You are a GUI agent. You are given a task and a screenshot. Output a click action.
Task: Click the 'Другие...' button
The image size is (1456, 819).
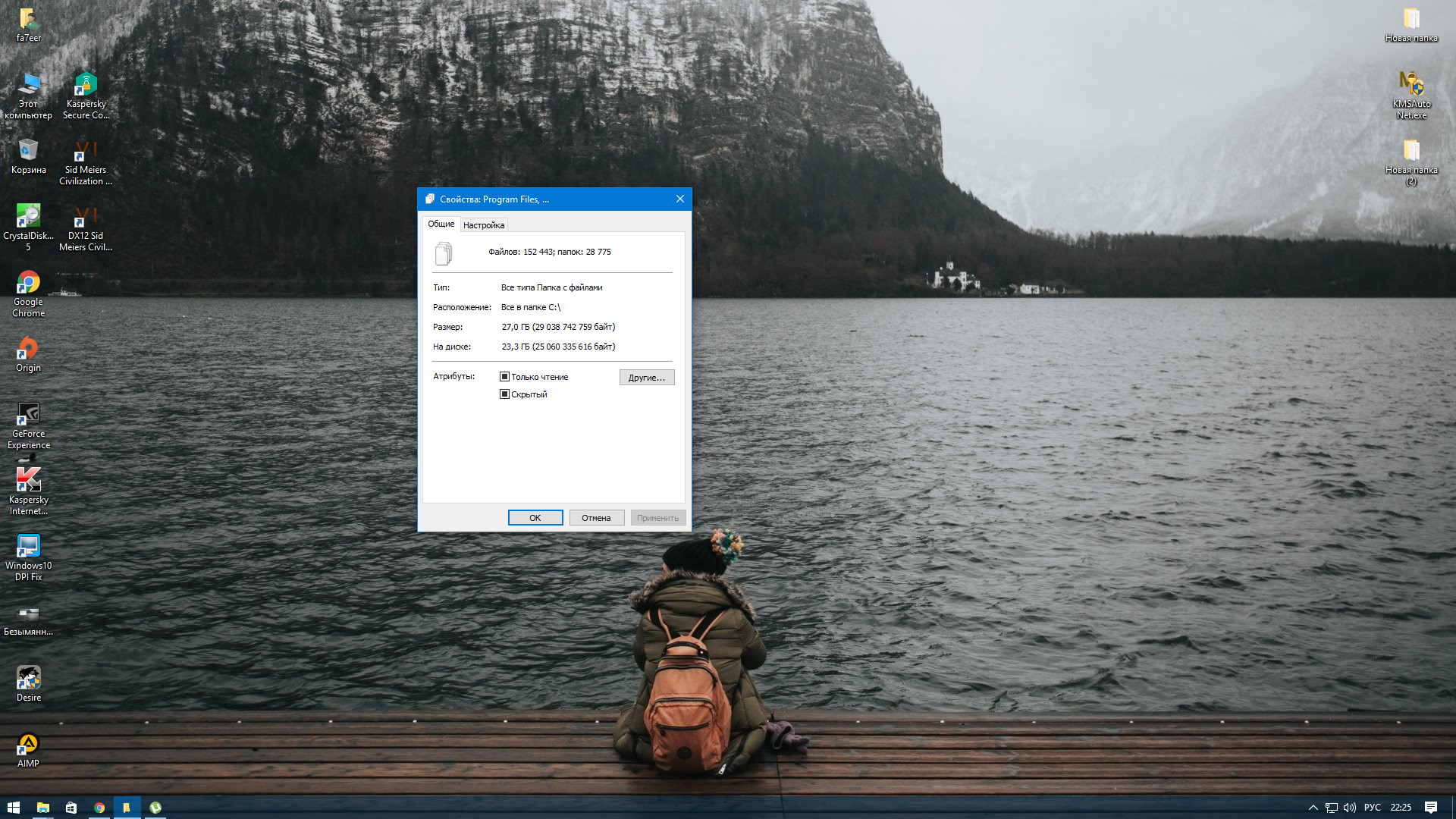click(x=646, y=378)
